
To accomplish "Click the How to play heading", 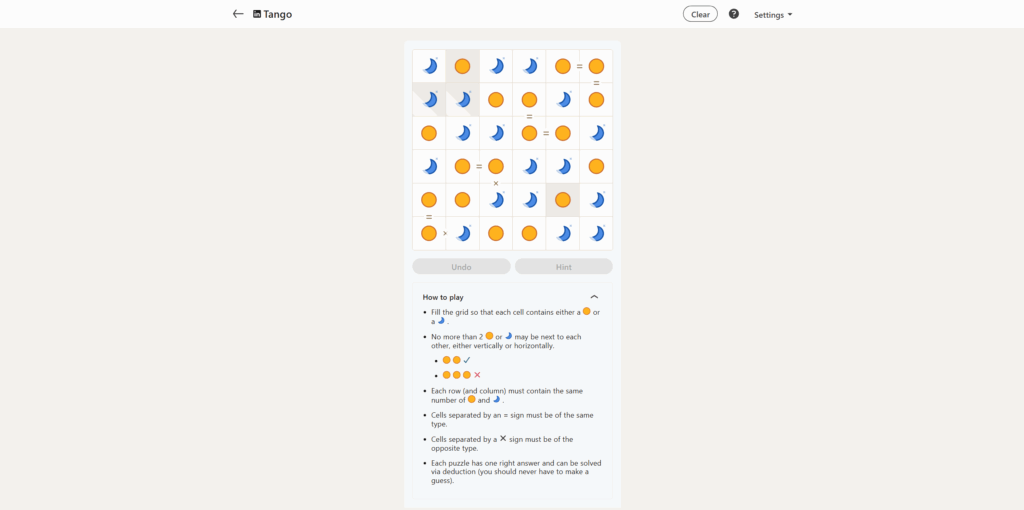I will [443, 297].
